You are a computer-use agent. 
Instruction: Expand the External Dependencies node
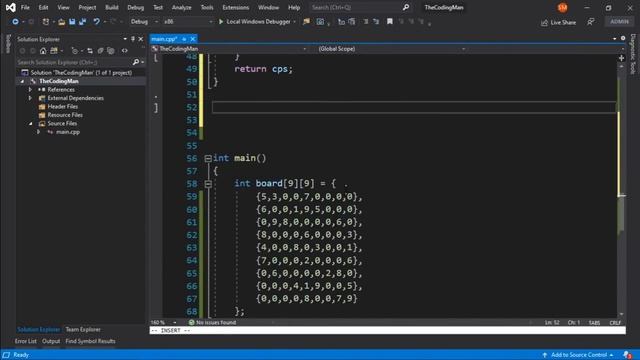coord(30,98)
